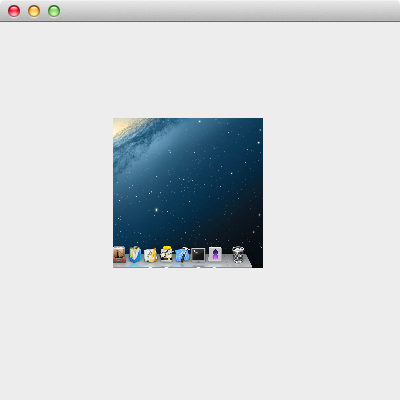
Task: Click the brown drawer app icon in the dock
Action: pos(119,255)
